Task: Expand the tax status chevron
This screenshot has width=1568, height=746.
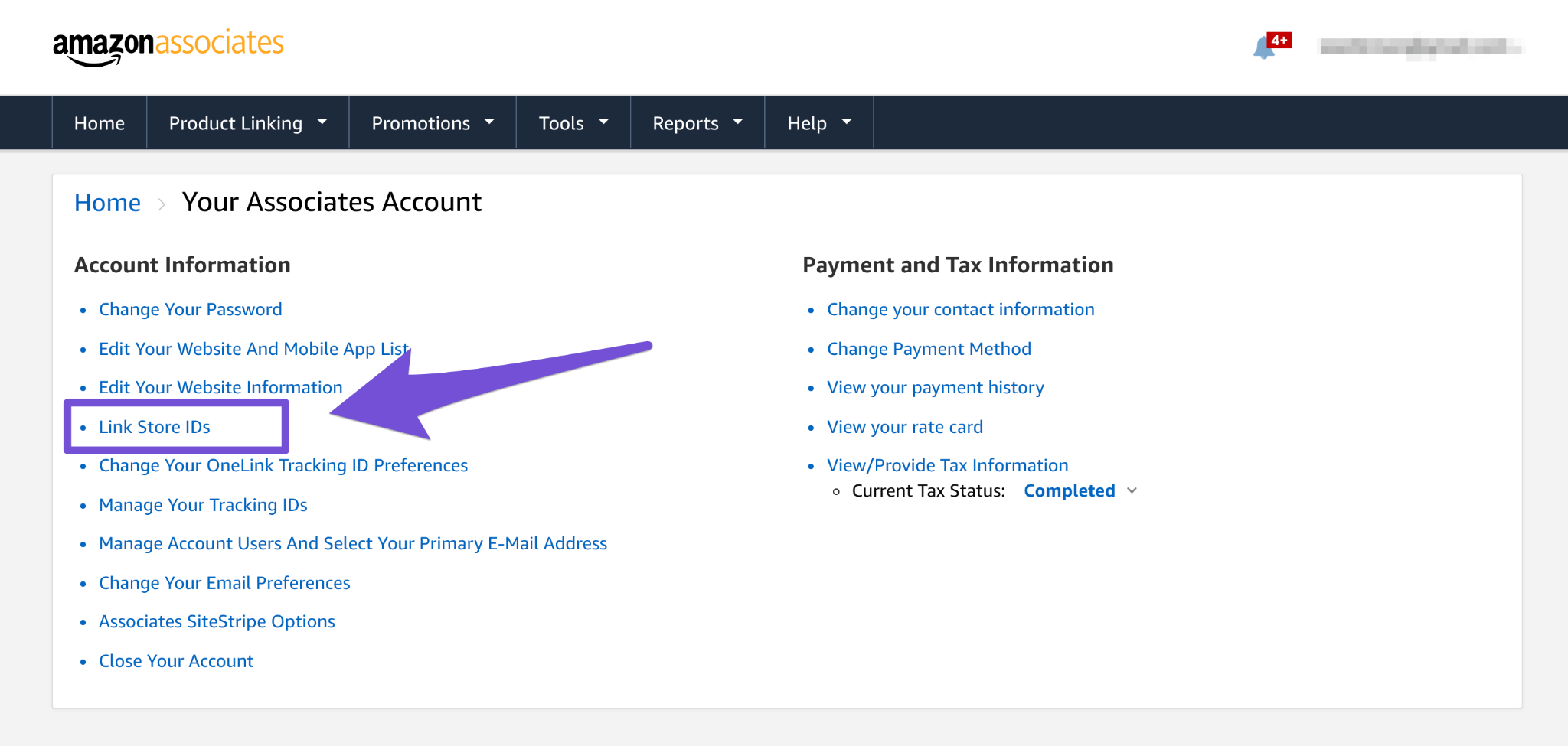Action: pyautogui.click(x=1132, y=490)
